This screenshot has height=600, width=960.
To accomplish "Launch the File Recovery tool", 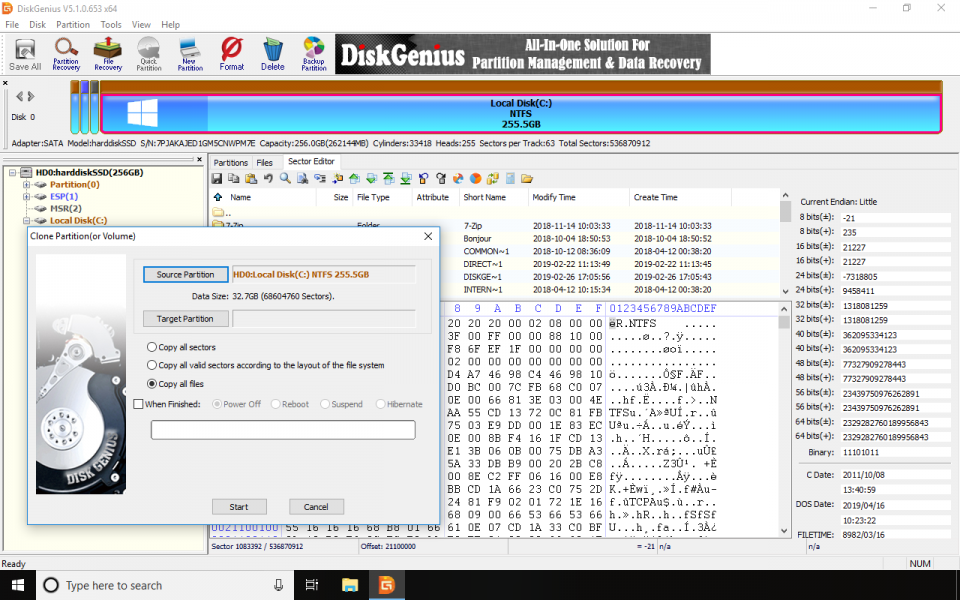I will click(x=108, y=54).
